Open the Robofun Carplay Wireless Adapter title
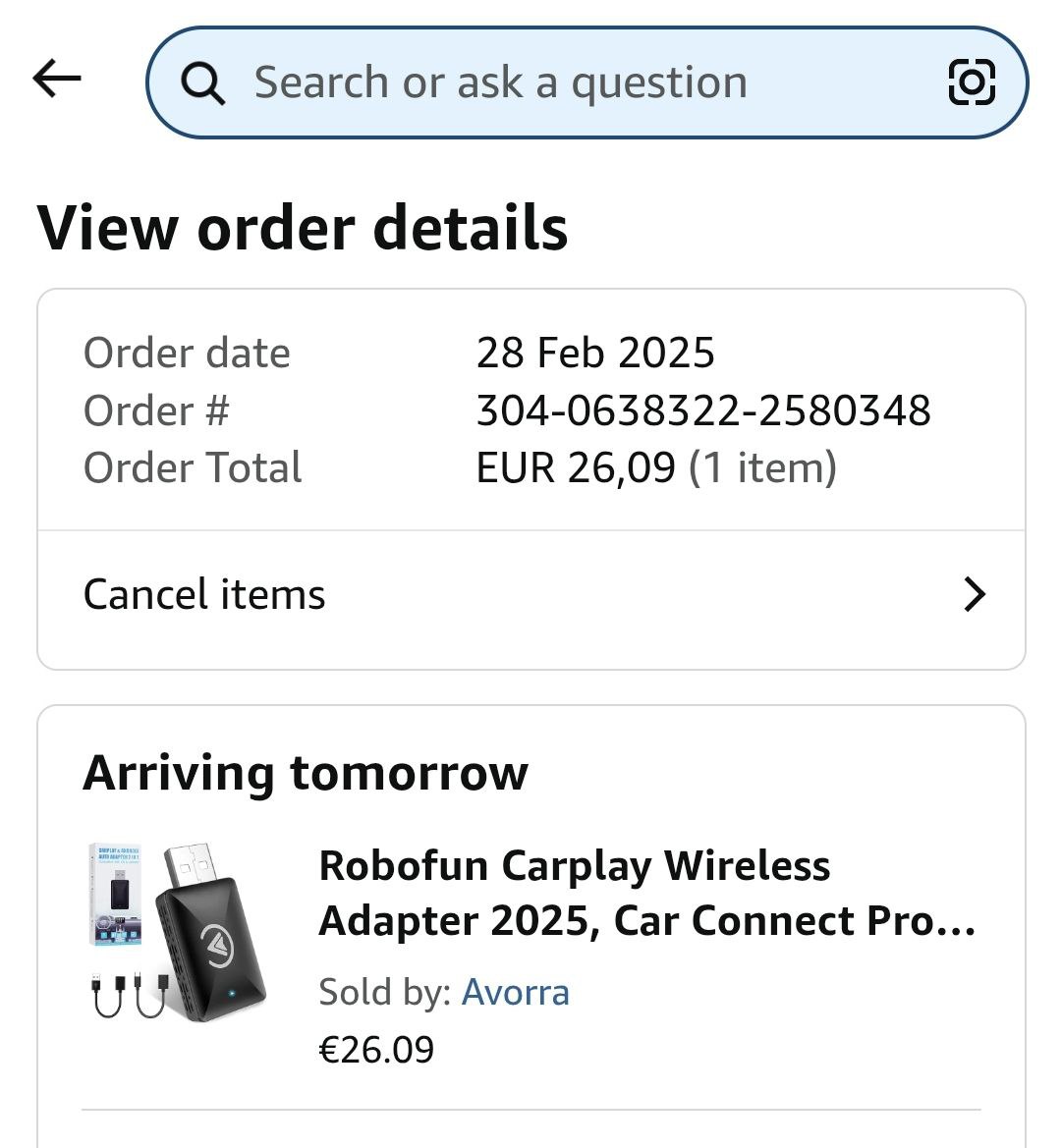The height and width of the screenshot is (1148, 1061). [x=647, y=894]
